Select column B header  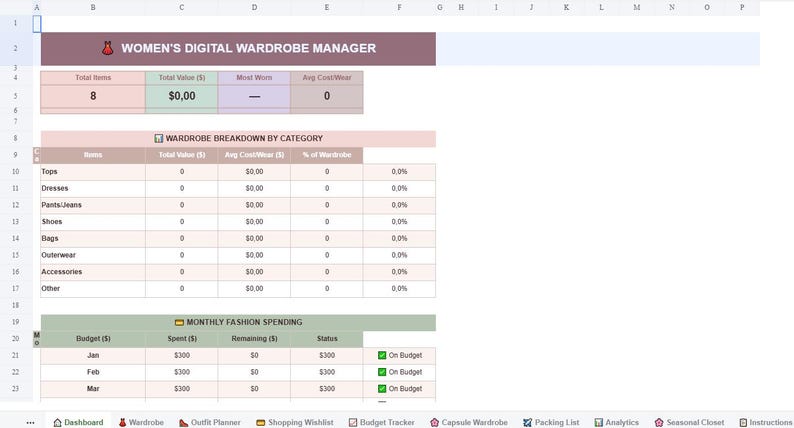pos(93,7)
